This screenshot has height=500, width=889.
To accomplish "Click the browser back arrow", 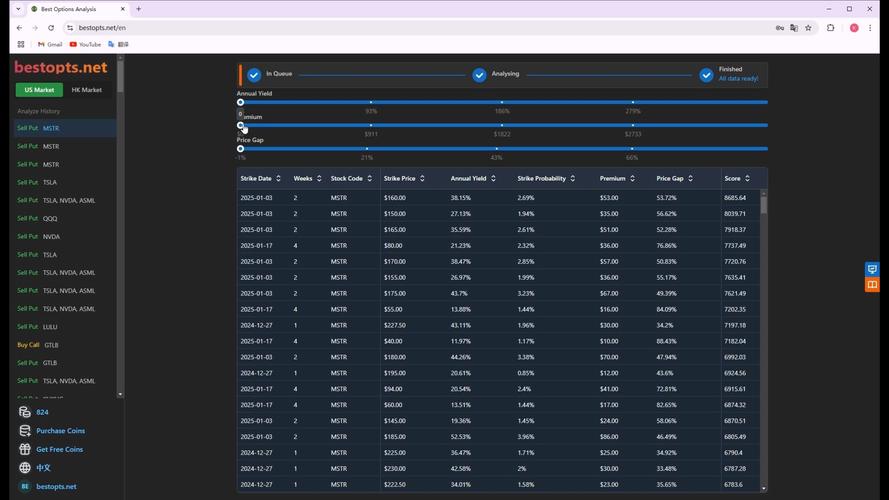I will coord(20,28).
